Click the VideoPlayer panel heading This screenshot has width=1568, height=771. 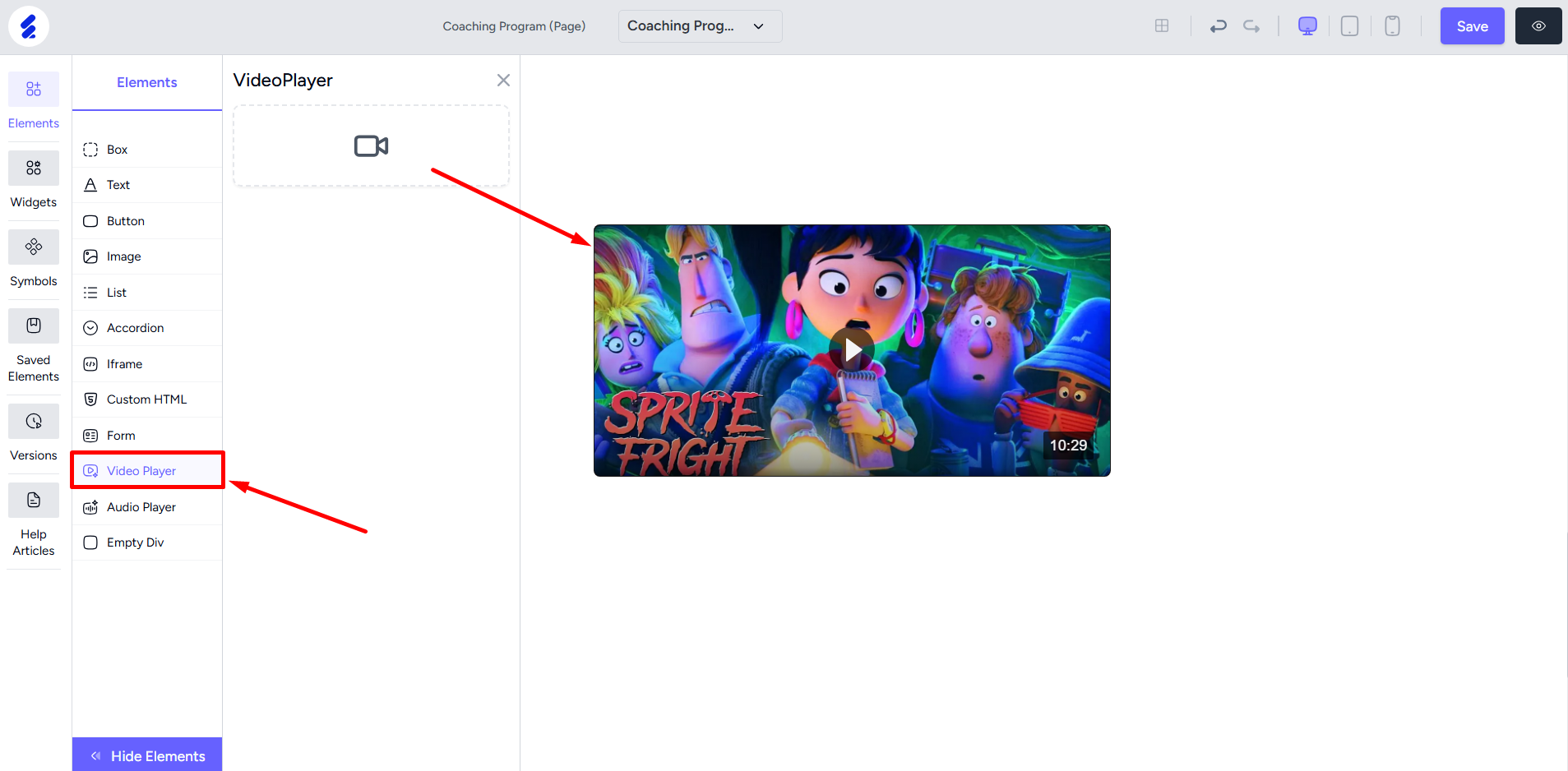(283, 81)
